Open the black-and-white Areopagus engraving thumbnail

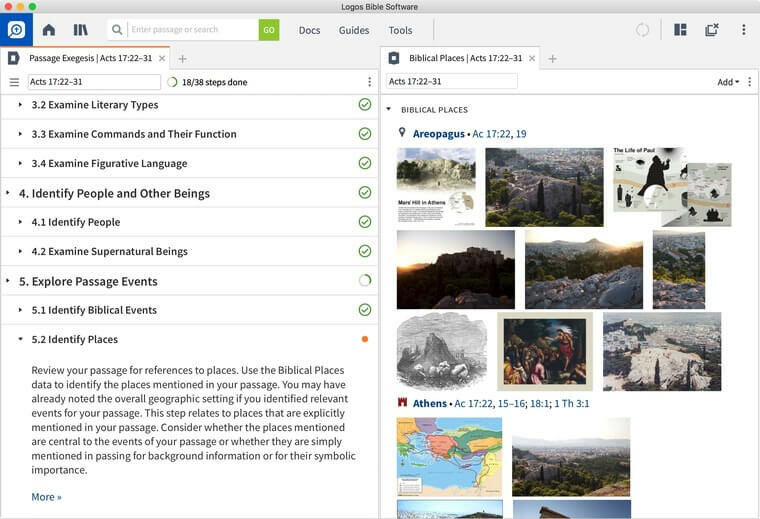pos(442,351)
